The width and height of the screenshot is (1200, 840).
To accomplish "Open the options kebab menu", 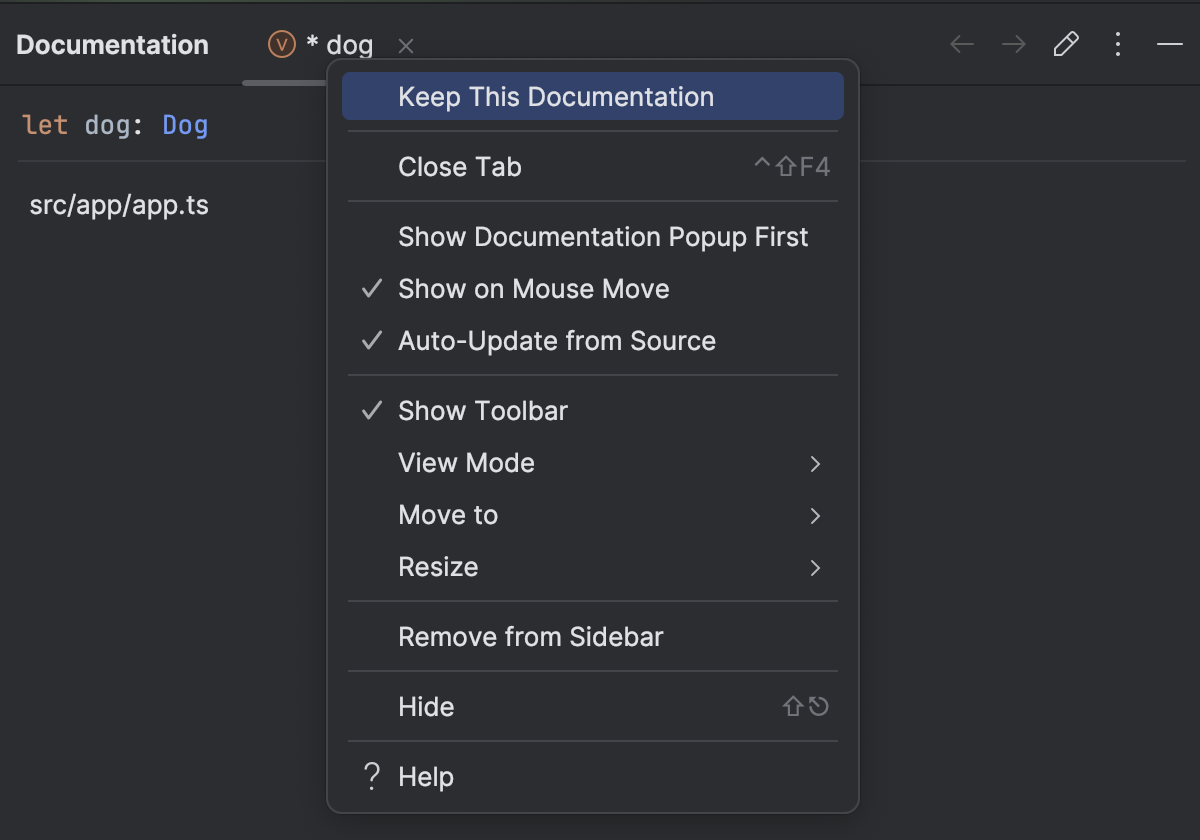I will (x=1118, y=44).
